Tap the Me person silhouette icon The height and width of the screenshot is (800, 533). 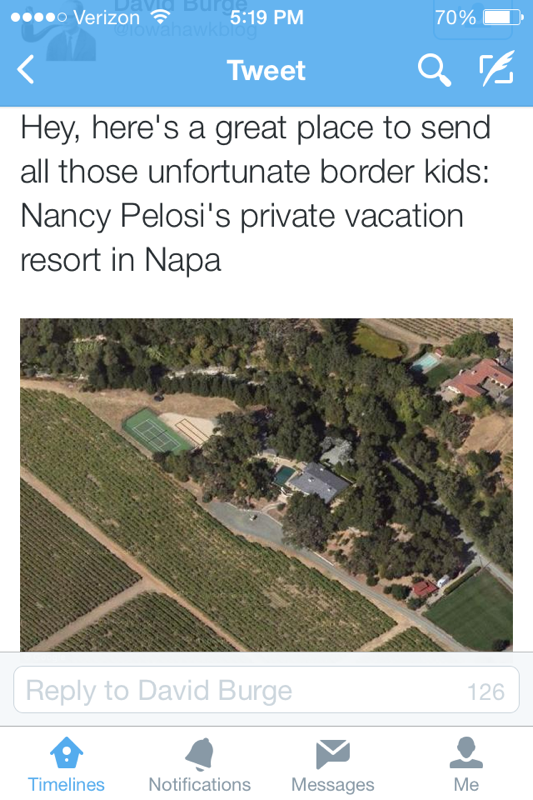(466, 752)
